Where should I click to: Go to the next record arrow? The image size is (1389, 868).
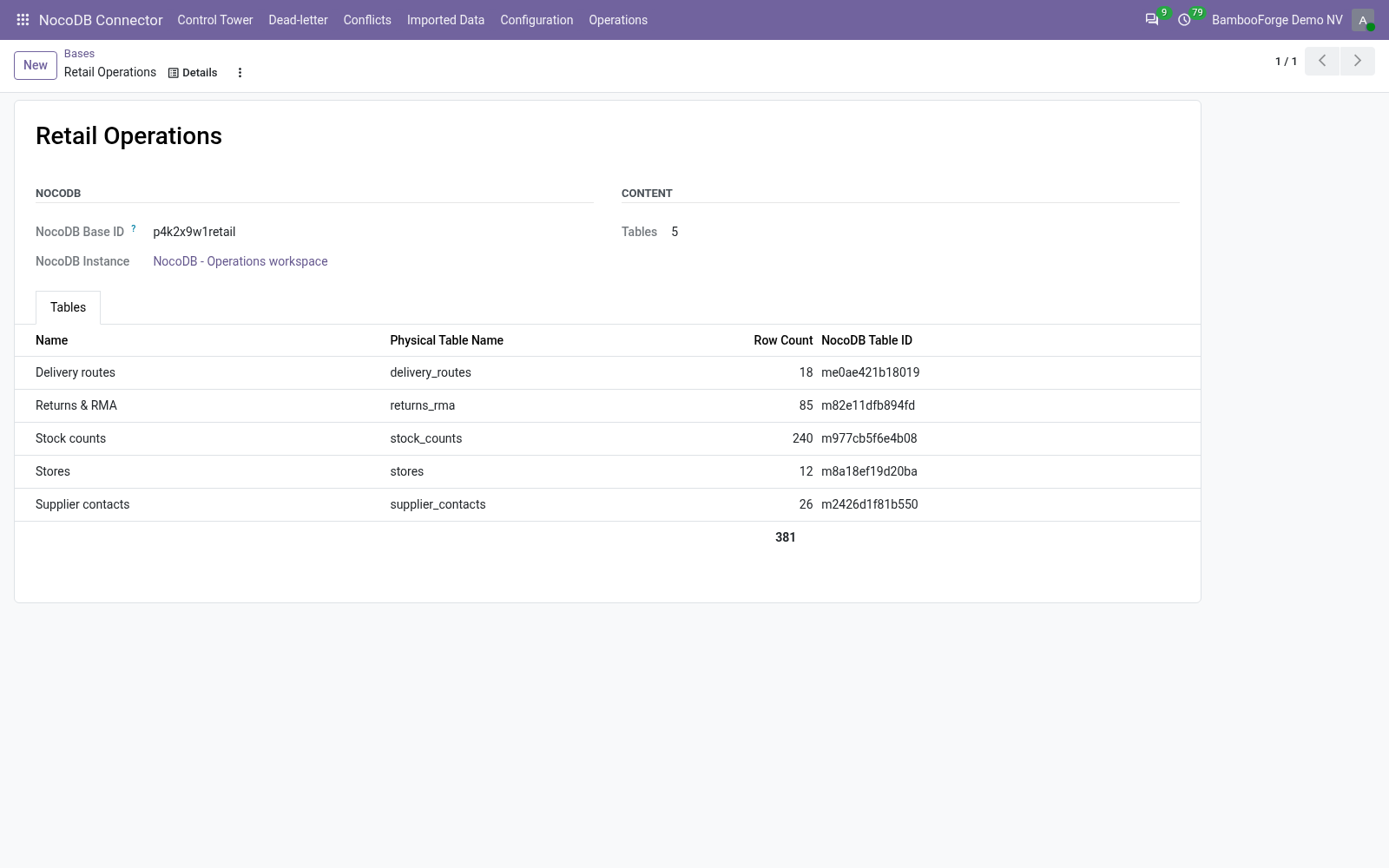pos(1358,61)
